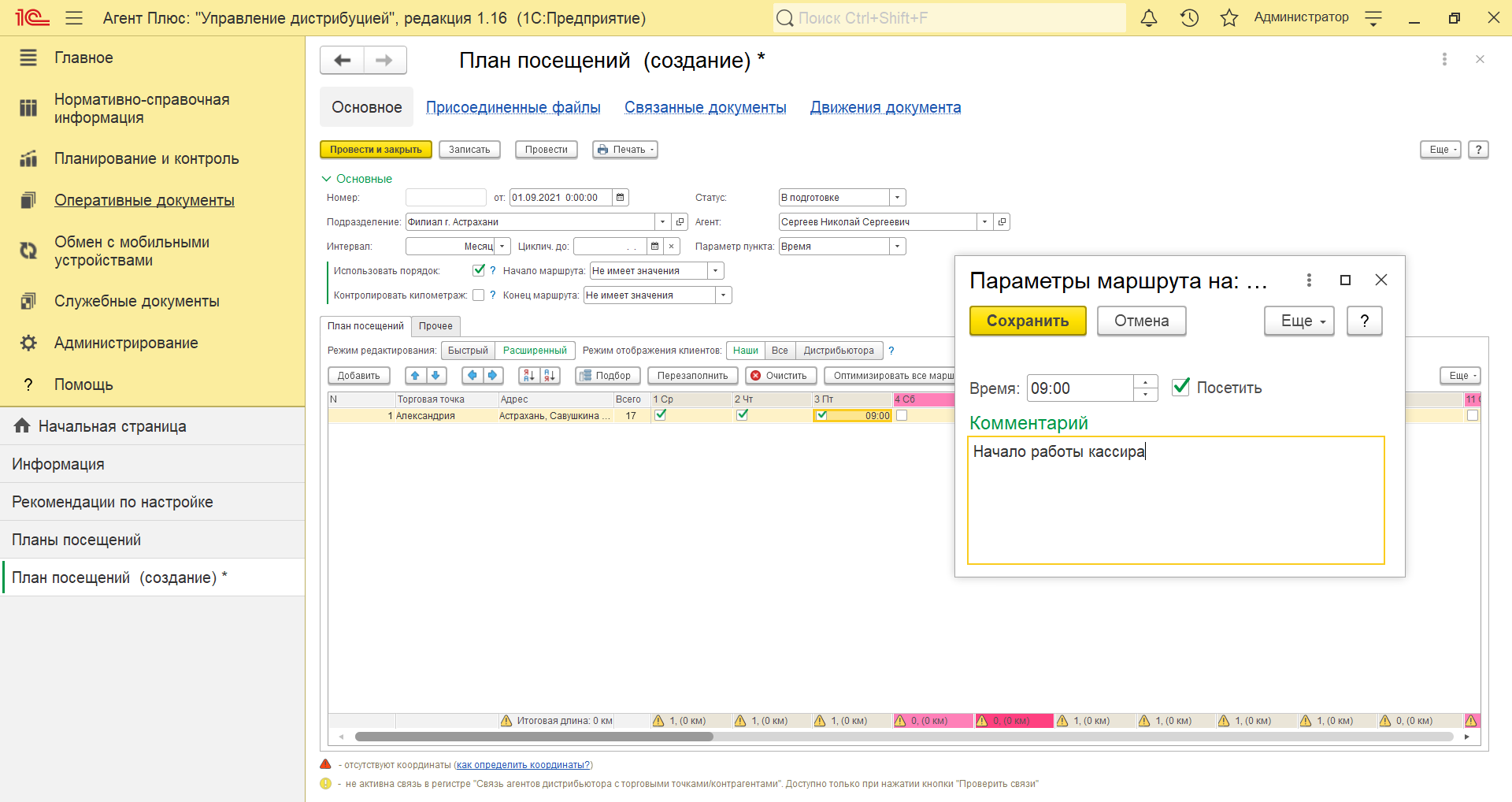The image size is (1512, 802).
Task: Open the selected Агент item form icon
Action: pyautogui.click(x=1002, y=222)
